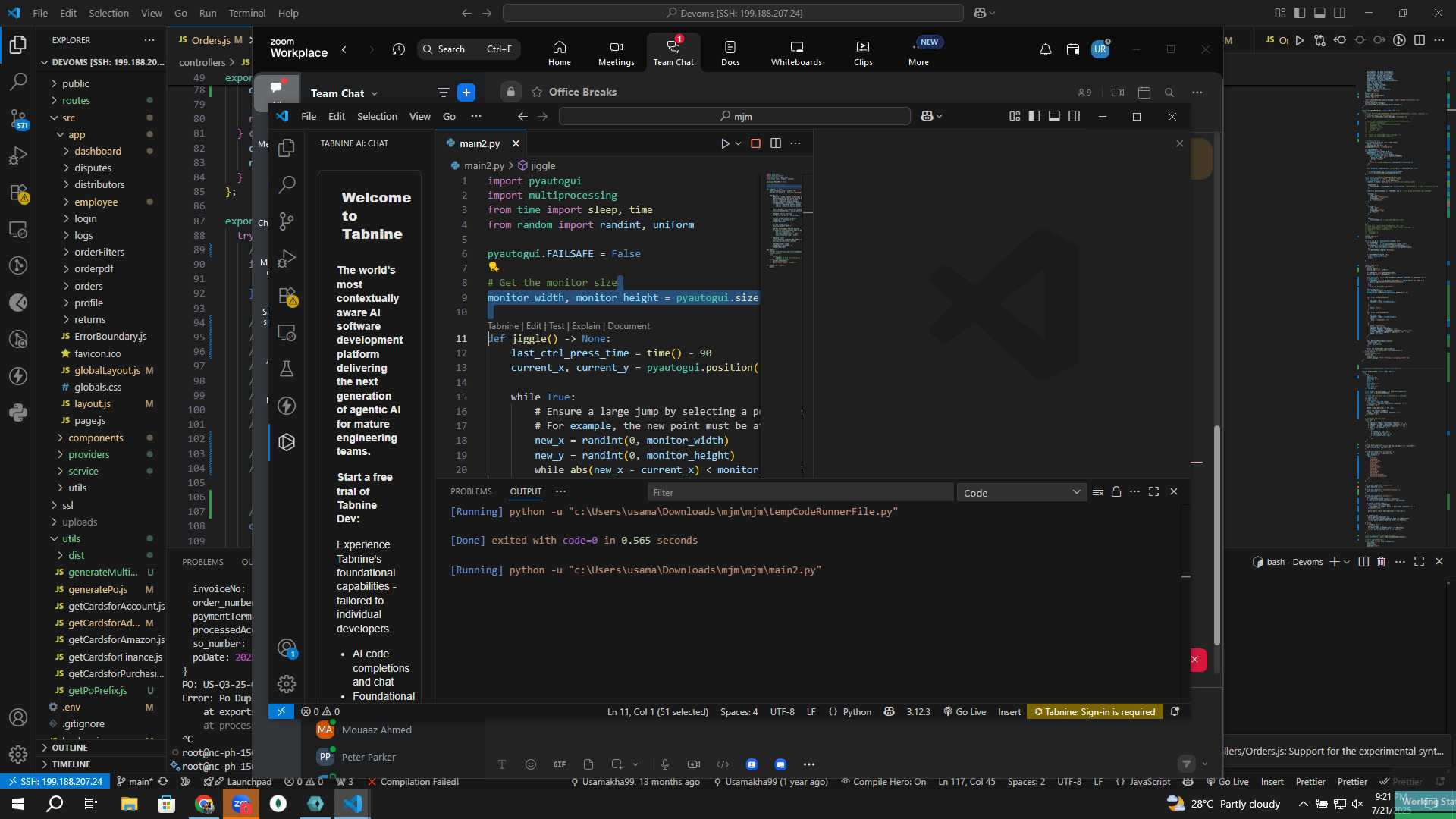Open Team Chat header dropdown chevron

click(375, 93)
